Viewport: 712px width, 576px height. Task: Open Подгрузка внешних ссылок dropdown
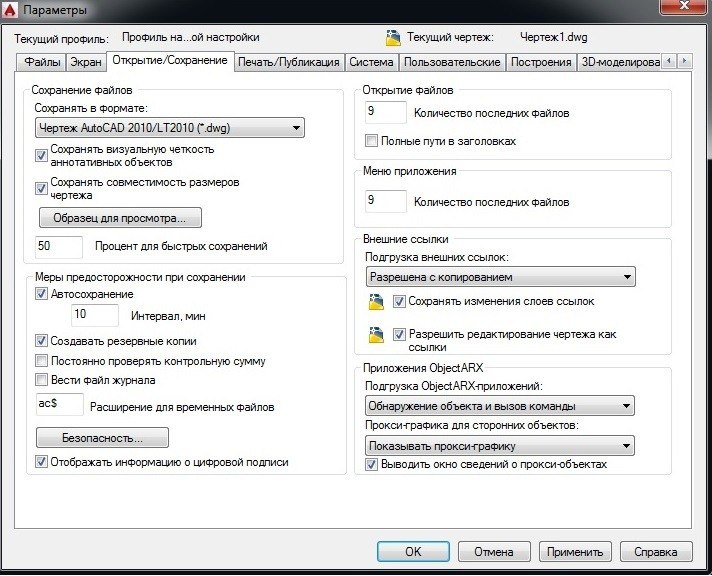pyautogui.click(x=500, y=277)
